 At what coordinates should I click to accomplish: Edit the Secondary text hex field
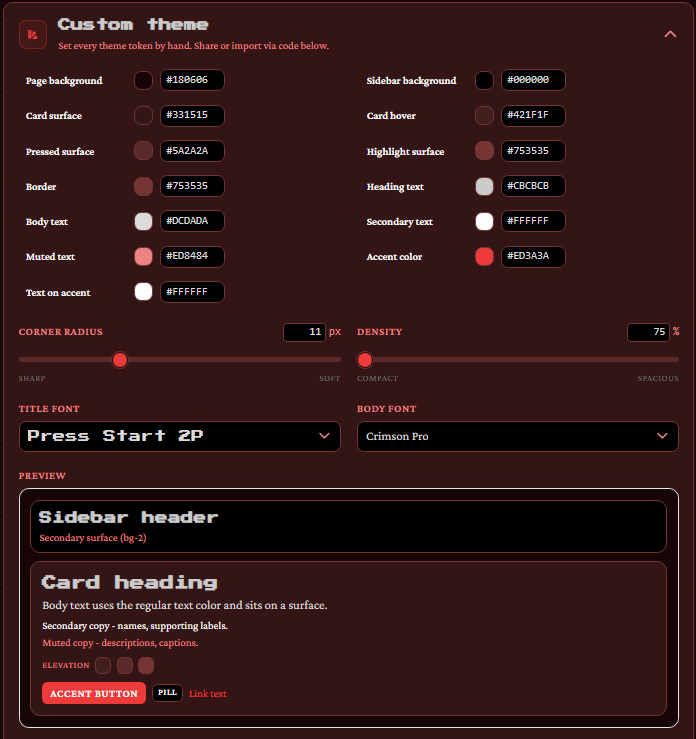pos(533,221)
